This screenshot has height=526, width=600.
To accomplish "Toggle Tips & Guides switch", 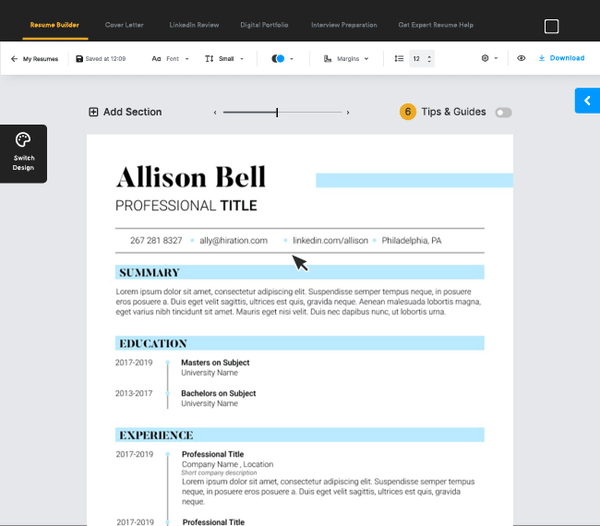I will (503, 112).
